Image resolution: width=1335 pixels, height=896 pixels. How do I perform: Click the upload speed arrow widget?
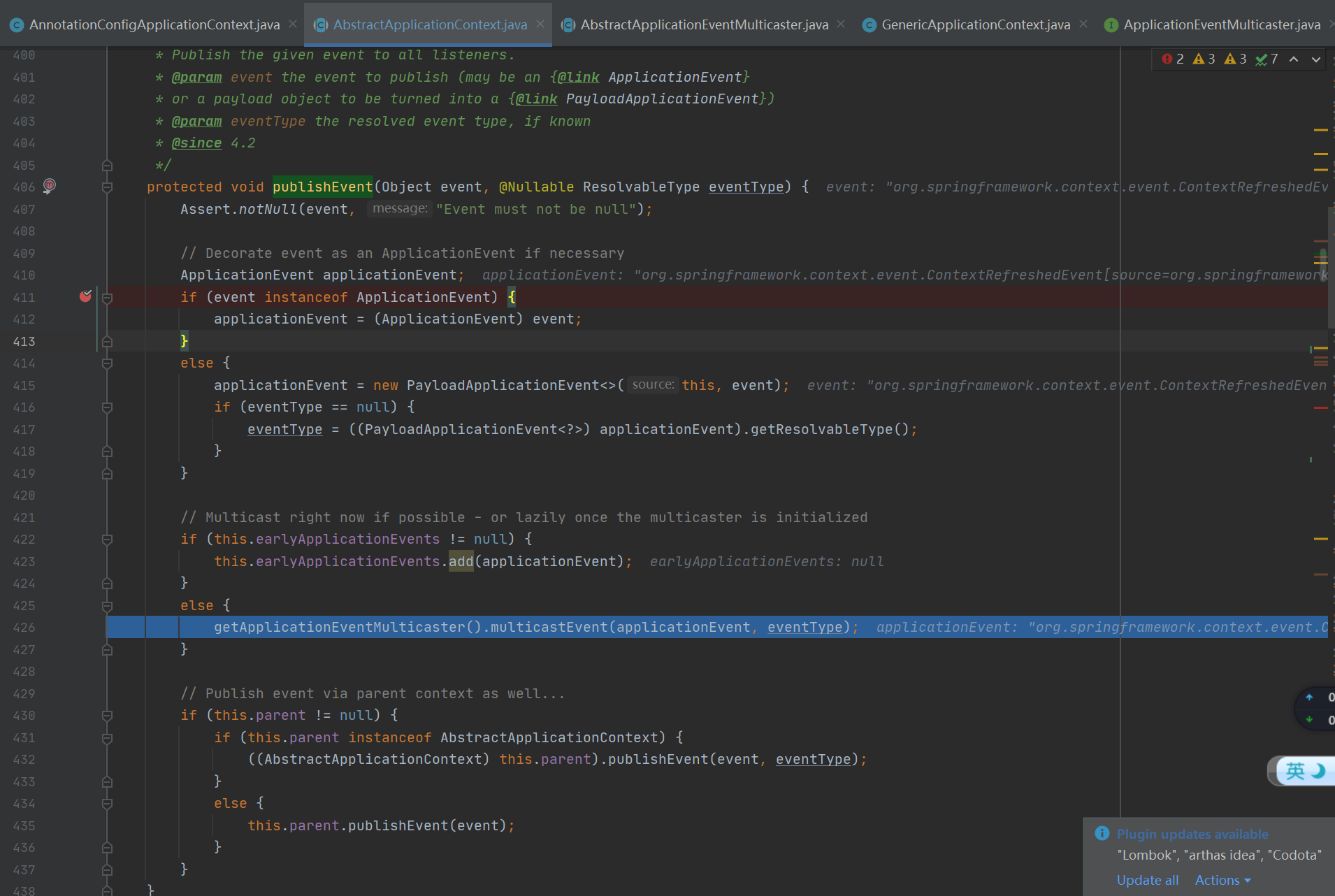click(x=1309, y=697)
